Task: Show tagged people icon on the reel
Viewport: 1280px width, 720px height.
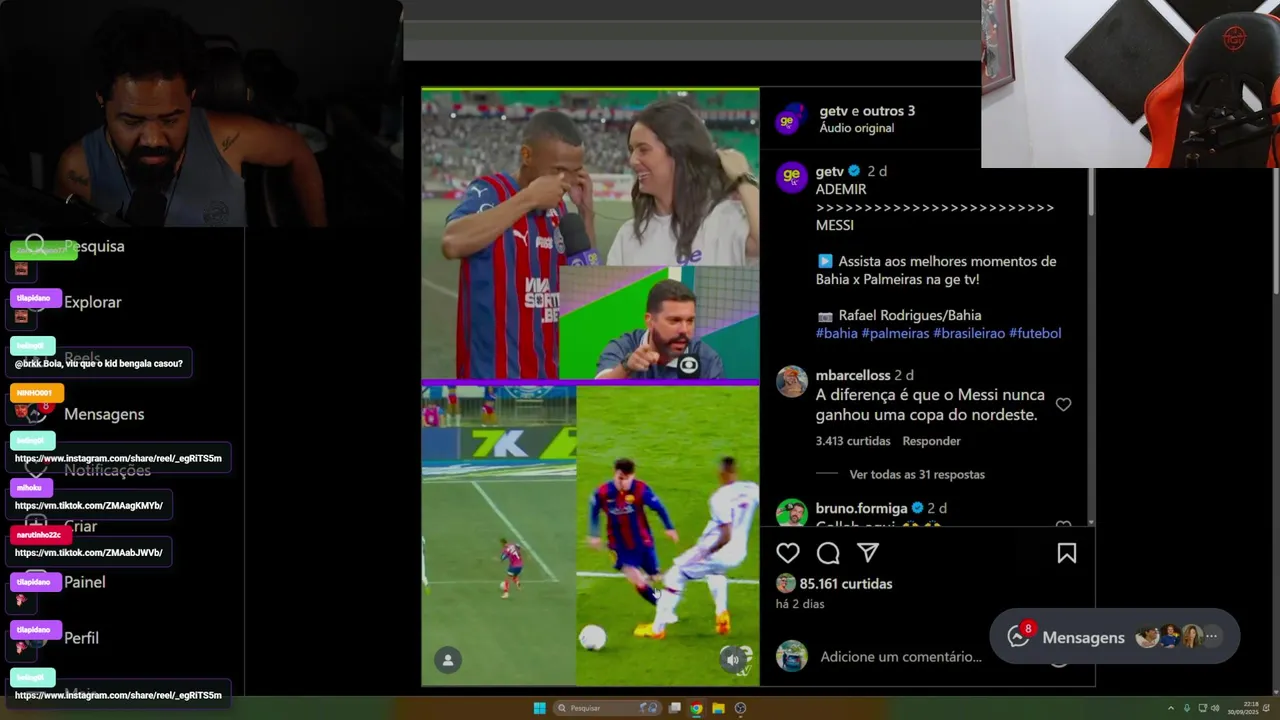Action: click(448, 660)
